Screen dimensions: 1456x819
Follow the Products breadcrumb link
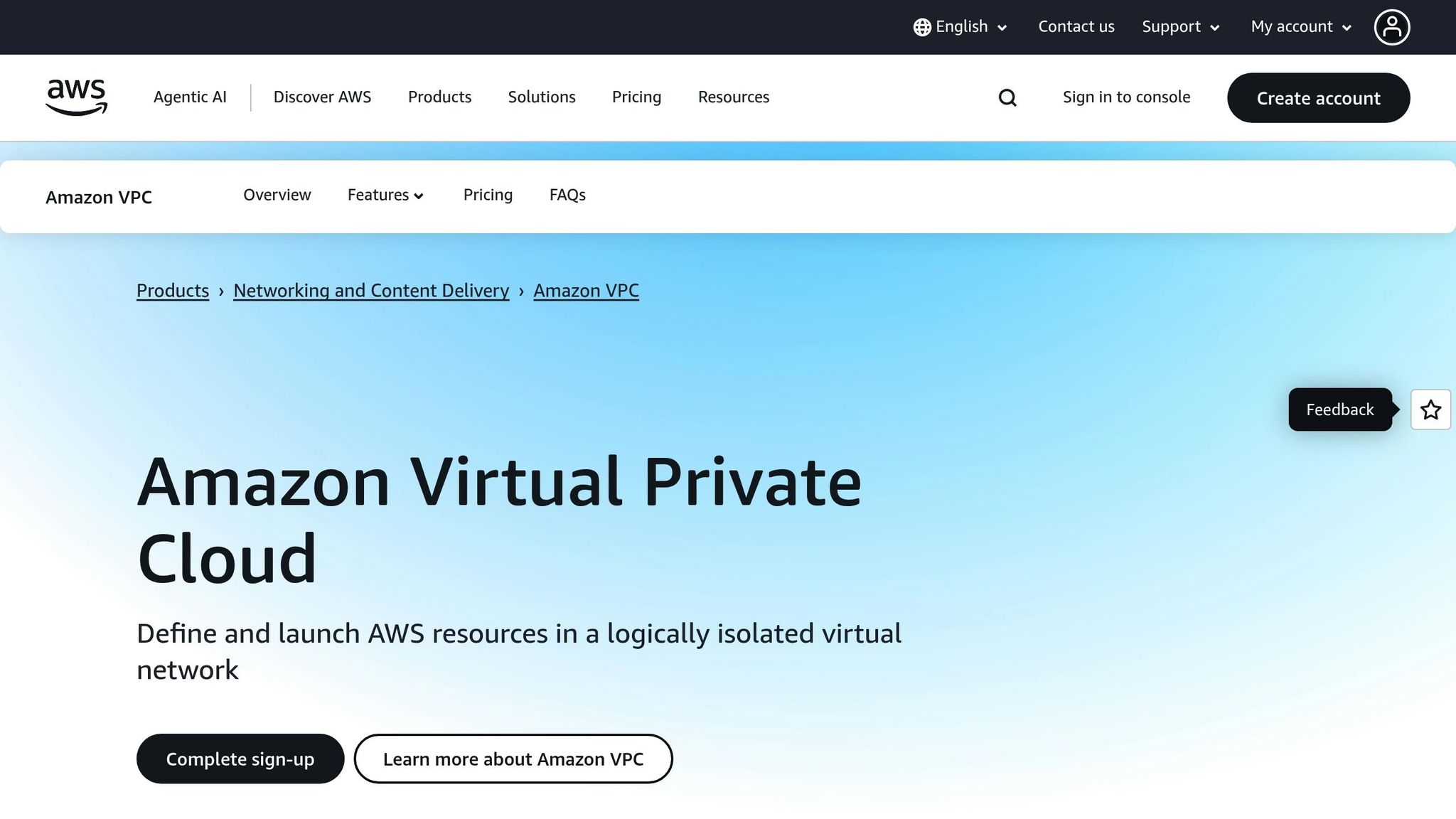pos(173,291)
